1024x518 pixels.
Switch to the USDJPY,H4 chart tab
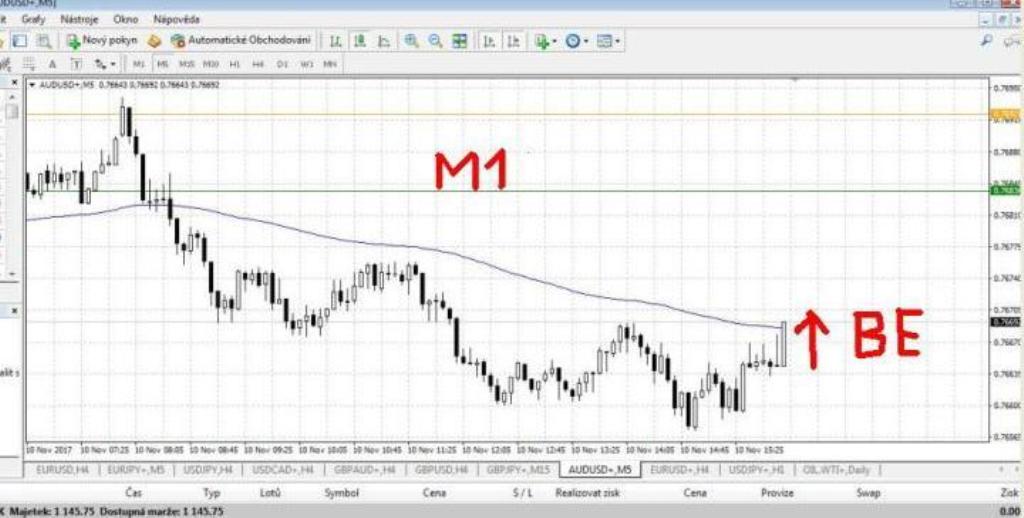coord(208,470)
